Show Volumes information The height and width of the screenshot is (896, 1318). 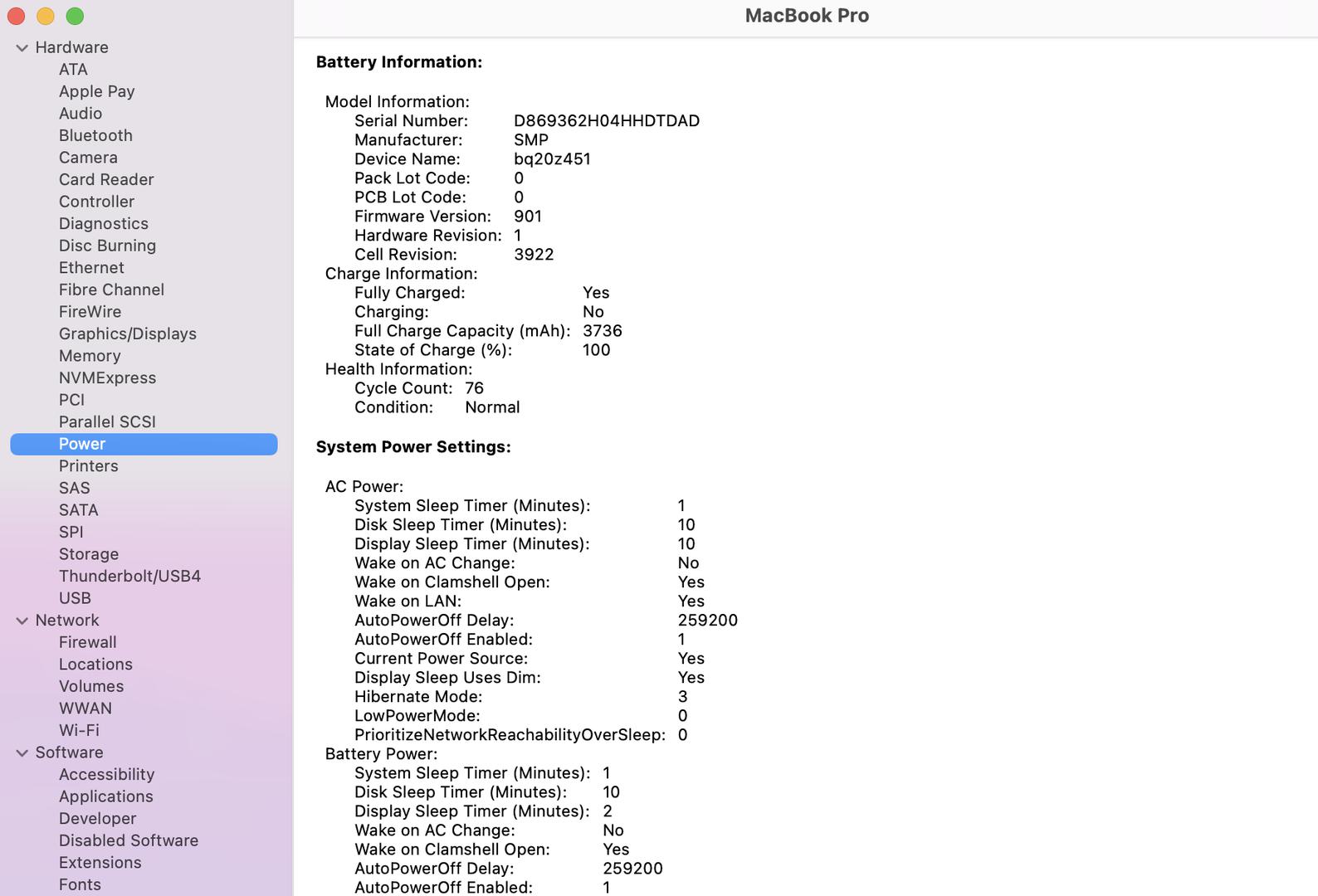(91, 686)
